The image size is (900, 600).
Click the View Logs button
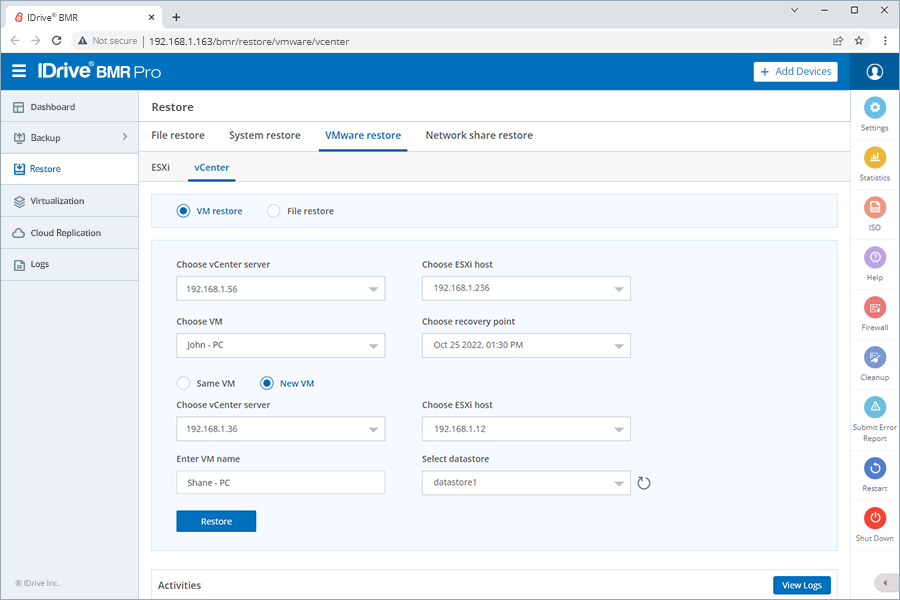[x=801, y=585]
